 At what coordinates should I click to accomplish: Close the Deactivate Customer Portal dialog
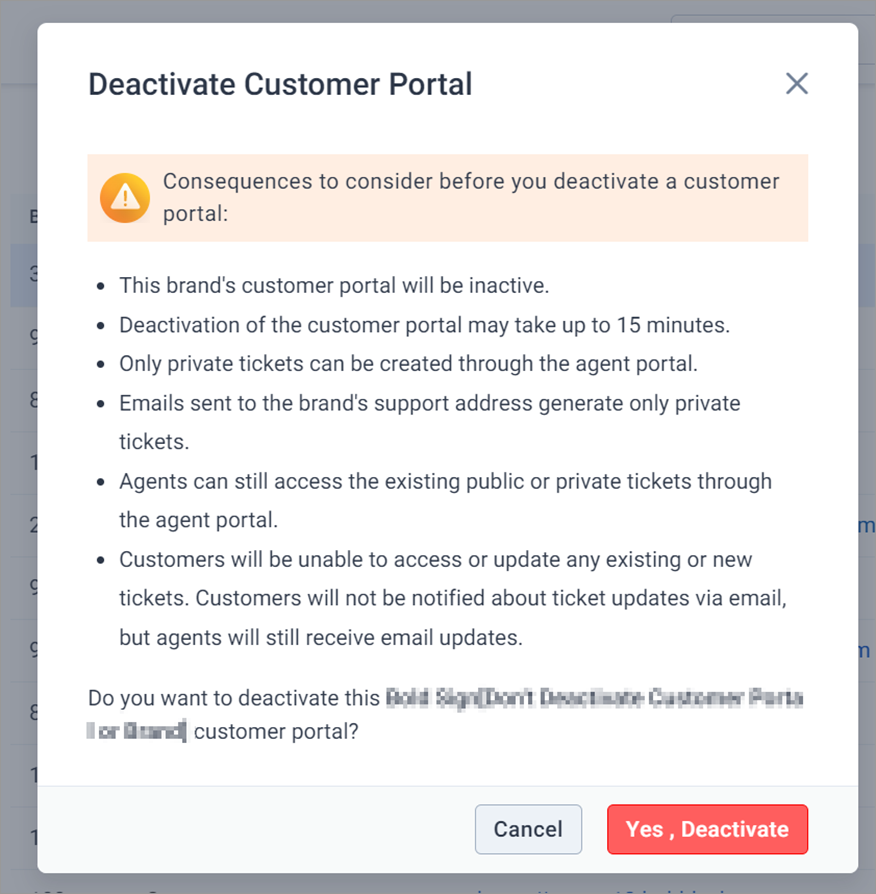[x=796, y=84]
